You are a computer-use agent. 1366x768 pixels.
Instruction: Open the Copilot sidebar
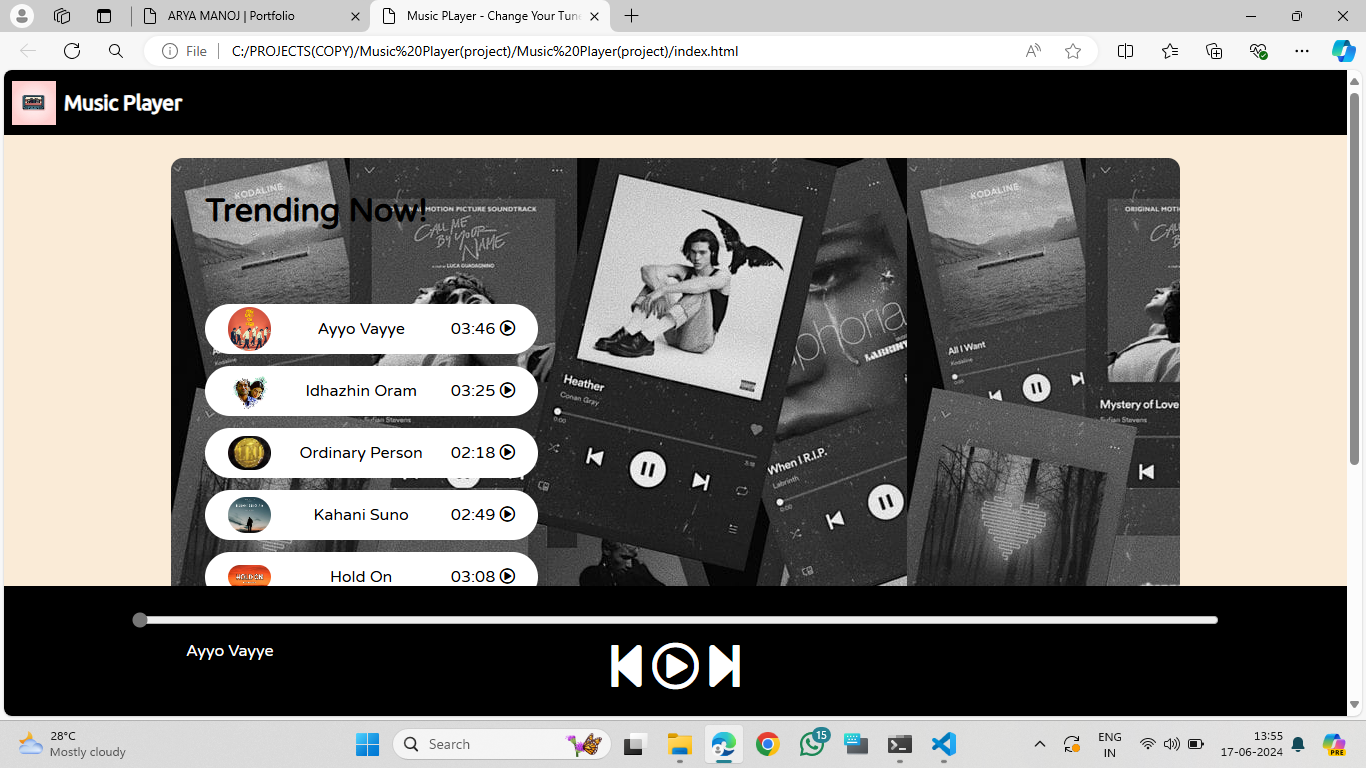1343,51
